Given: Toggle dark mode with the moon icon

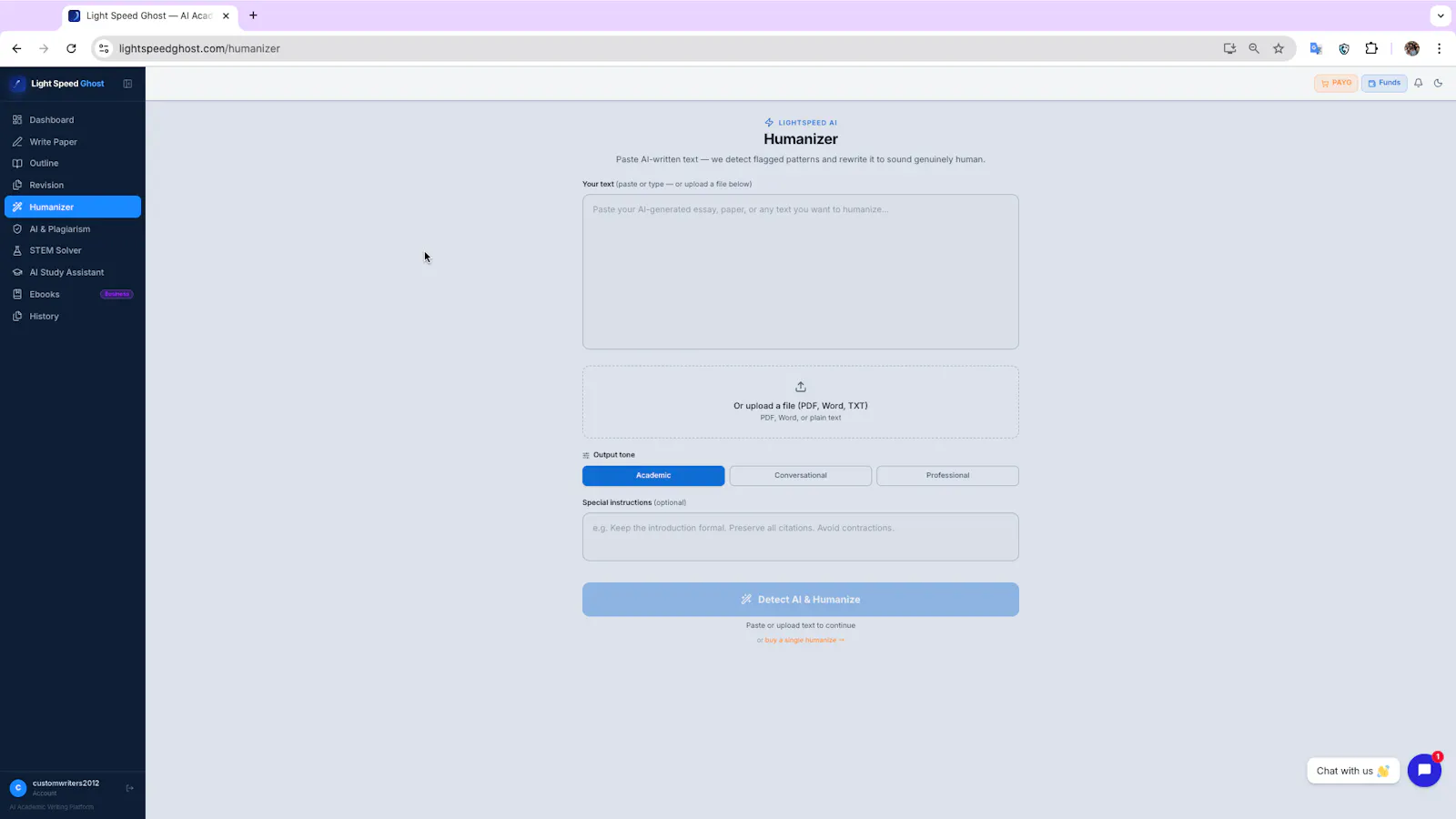Looking at the screenshot, I should pyautogui.click(x=1438, y=83).
